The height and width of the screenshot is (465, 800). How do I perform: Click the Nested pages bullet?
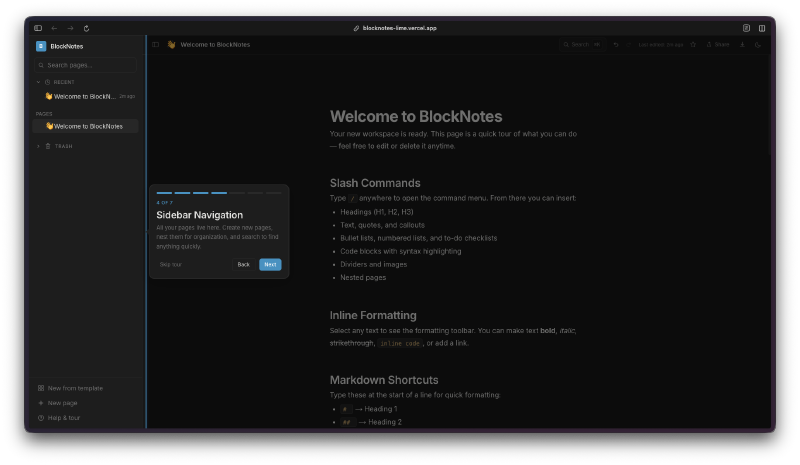click(x=363, y=278)
